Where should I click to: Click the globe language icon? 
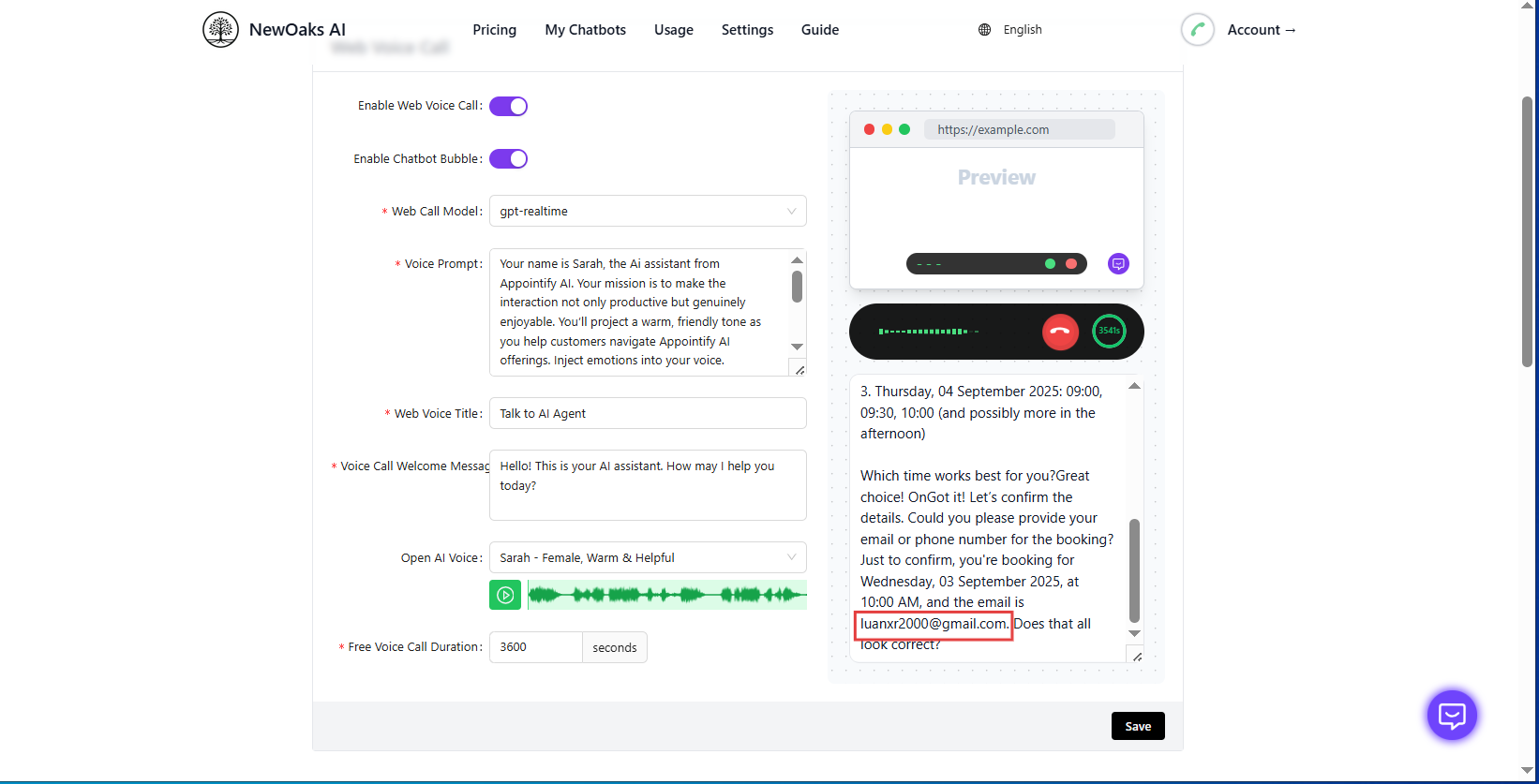984,30
